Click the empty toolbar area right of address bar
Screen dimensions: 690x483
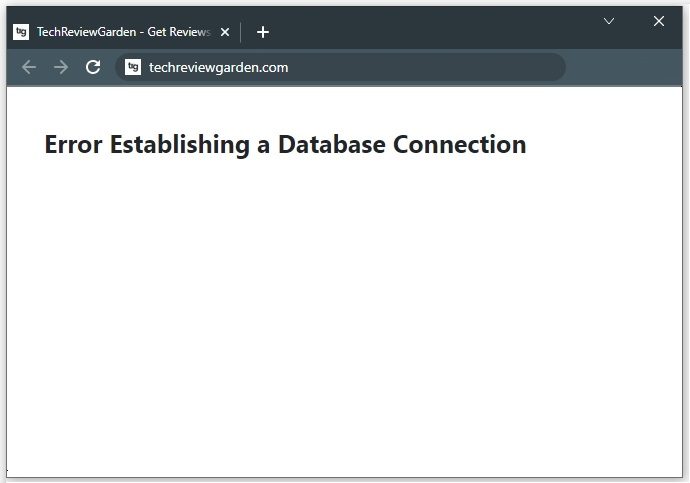point(625,67)
